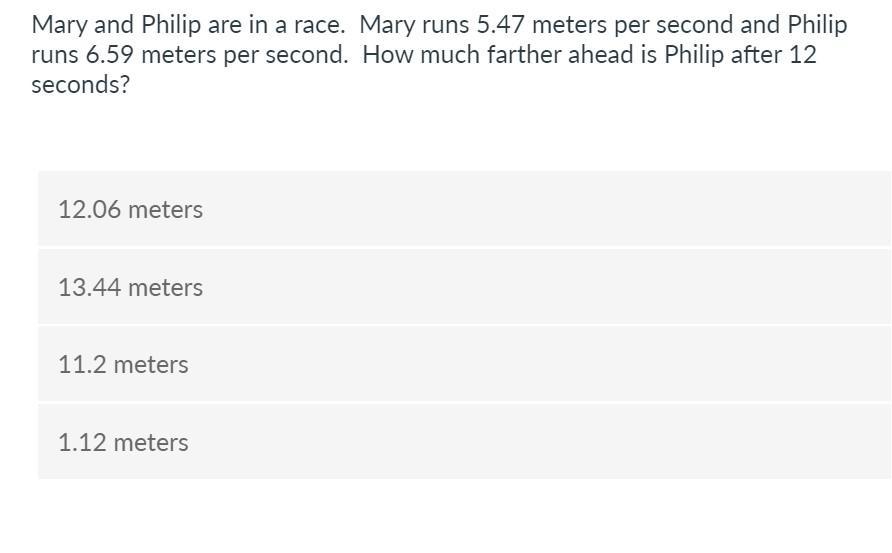The height and width of the screenshot is (553, 892).
Task: Click "runs" beginning the second text line
Action: pos(55,56)
